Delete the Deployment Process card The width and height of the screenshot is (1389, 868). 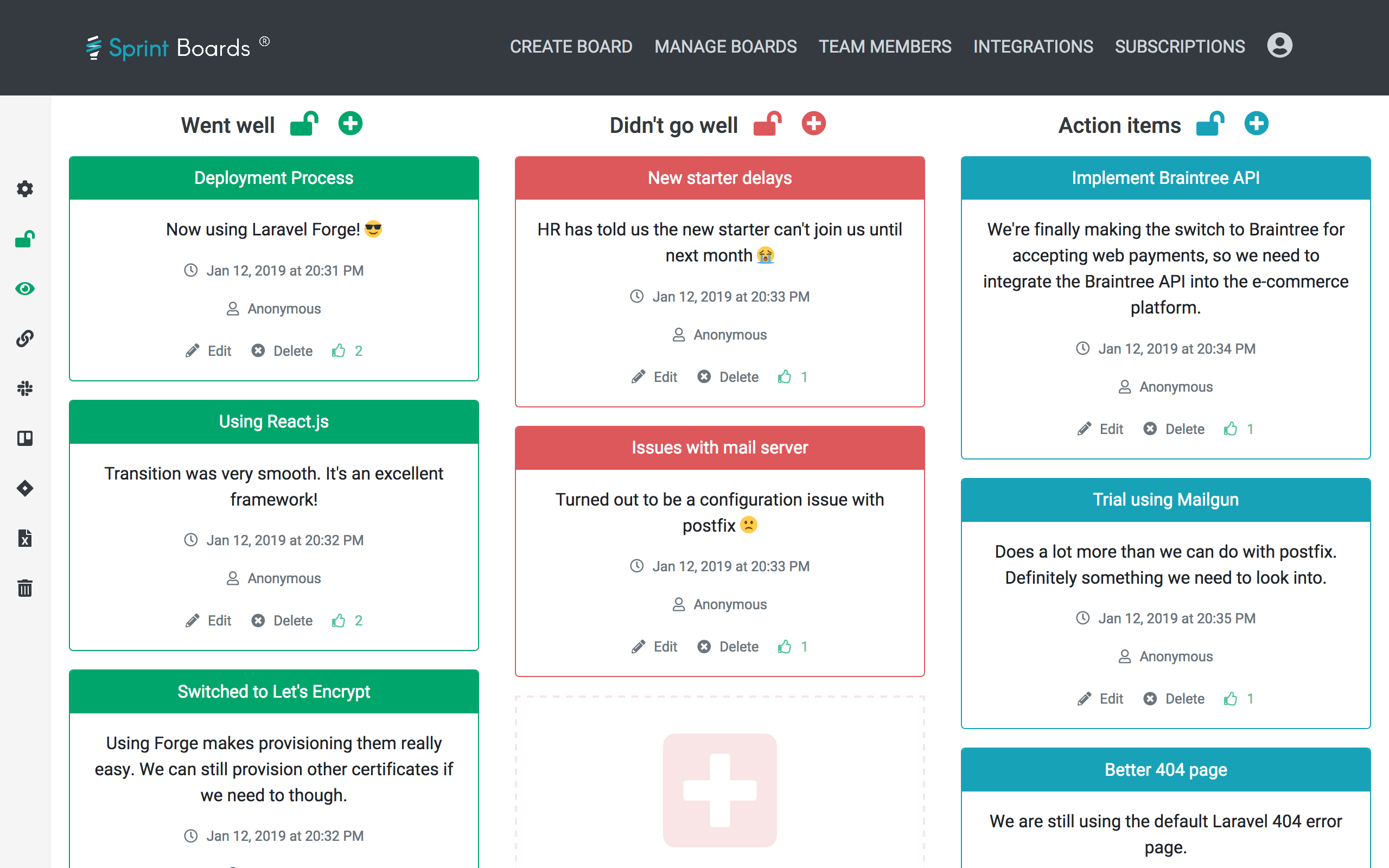coord(282,351)
